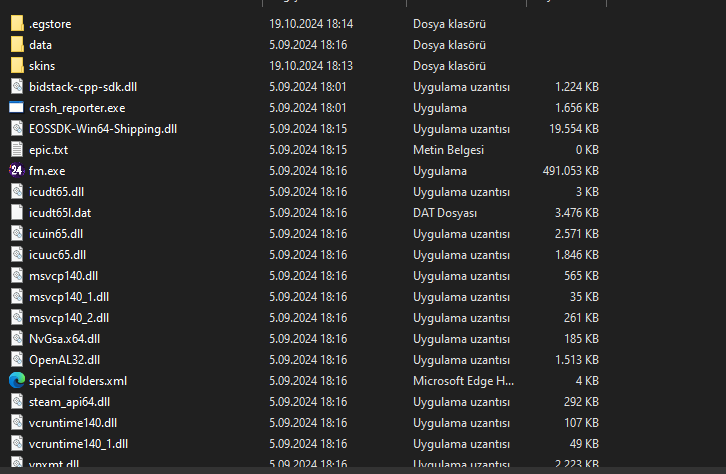726x474 pixels.
Task: Click the 19.554 KB size value
Action: [x=574, y=129]
